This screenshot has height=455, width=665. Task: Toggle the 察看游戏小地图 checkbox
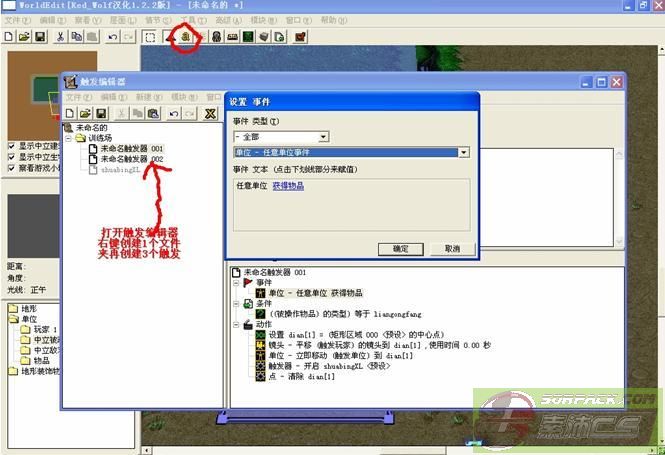(x=11, y=166)
